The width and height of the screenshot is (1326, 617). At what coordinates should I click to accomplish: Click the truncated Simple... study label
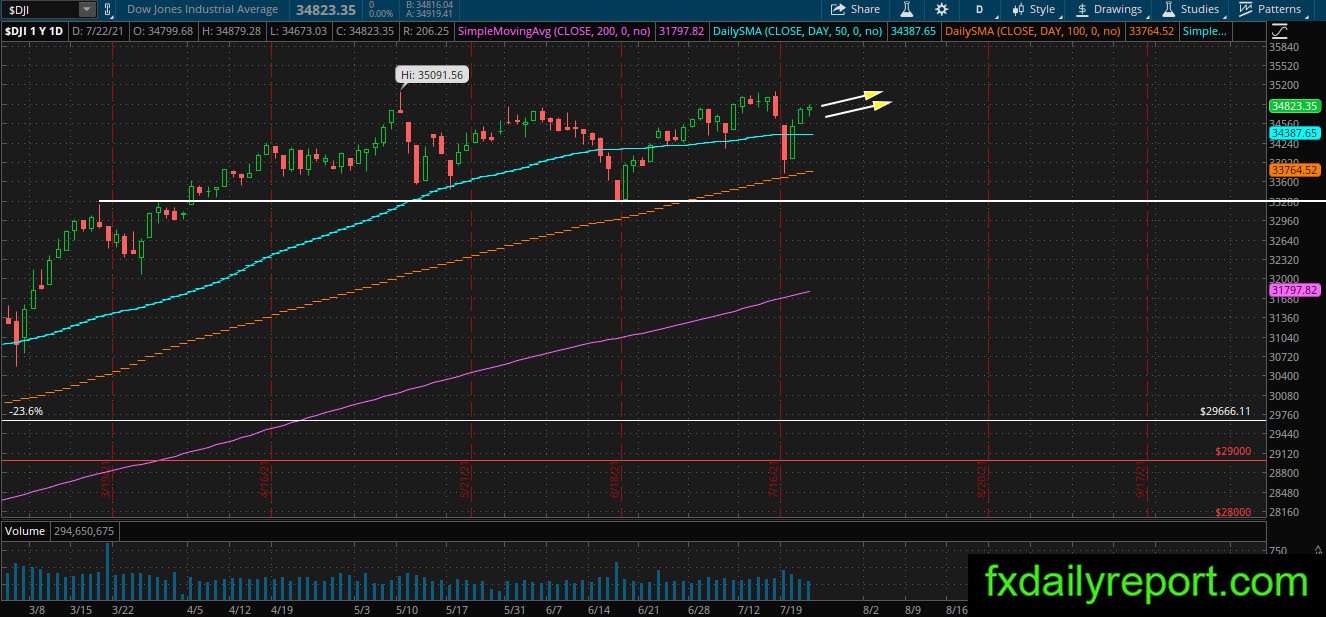click(1205, 31)
